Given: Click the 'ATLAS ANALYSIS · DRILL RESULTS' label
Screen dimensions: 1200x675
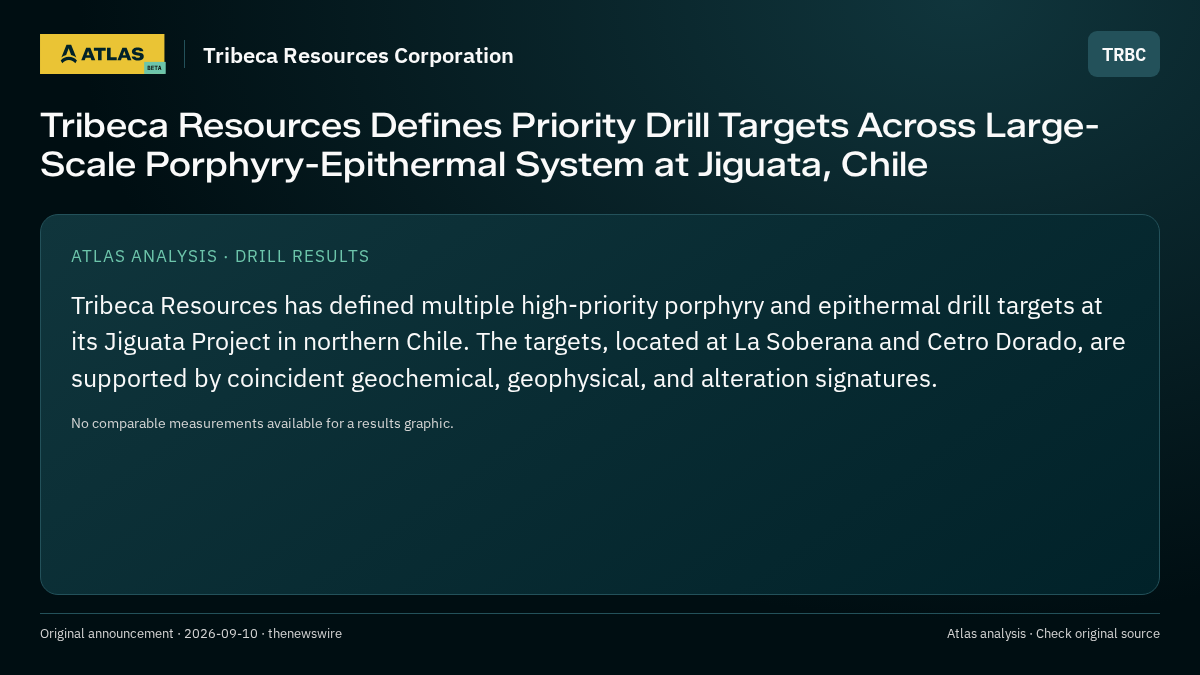Looking at the screenshot, I should (220, 256).
